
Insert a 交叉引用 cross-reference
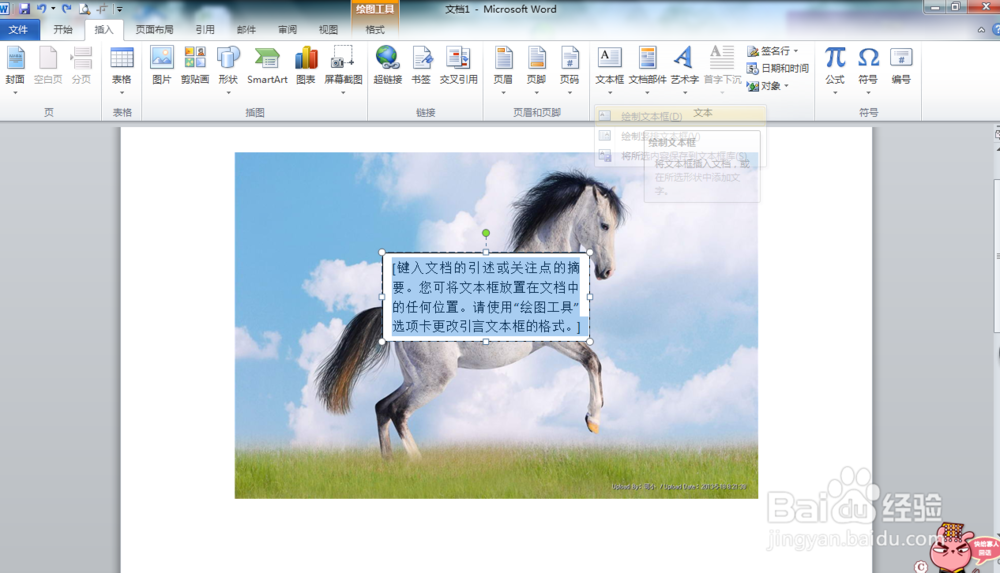(x=459, y=66)
